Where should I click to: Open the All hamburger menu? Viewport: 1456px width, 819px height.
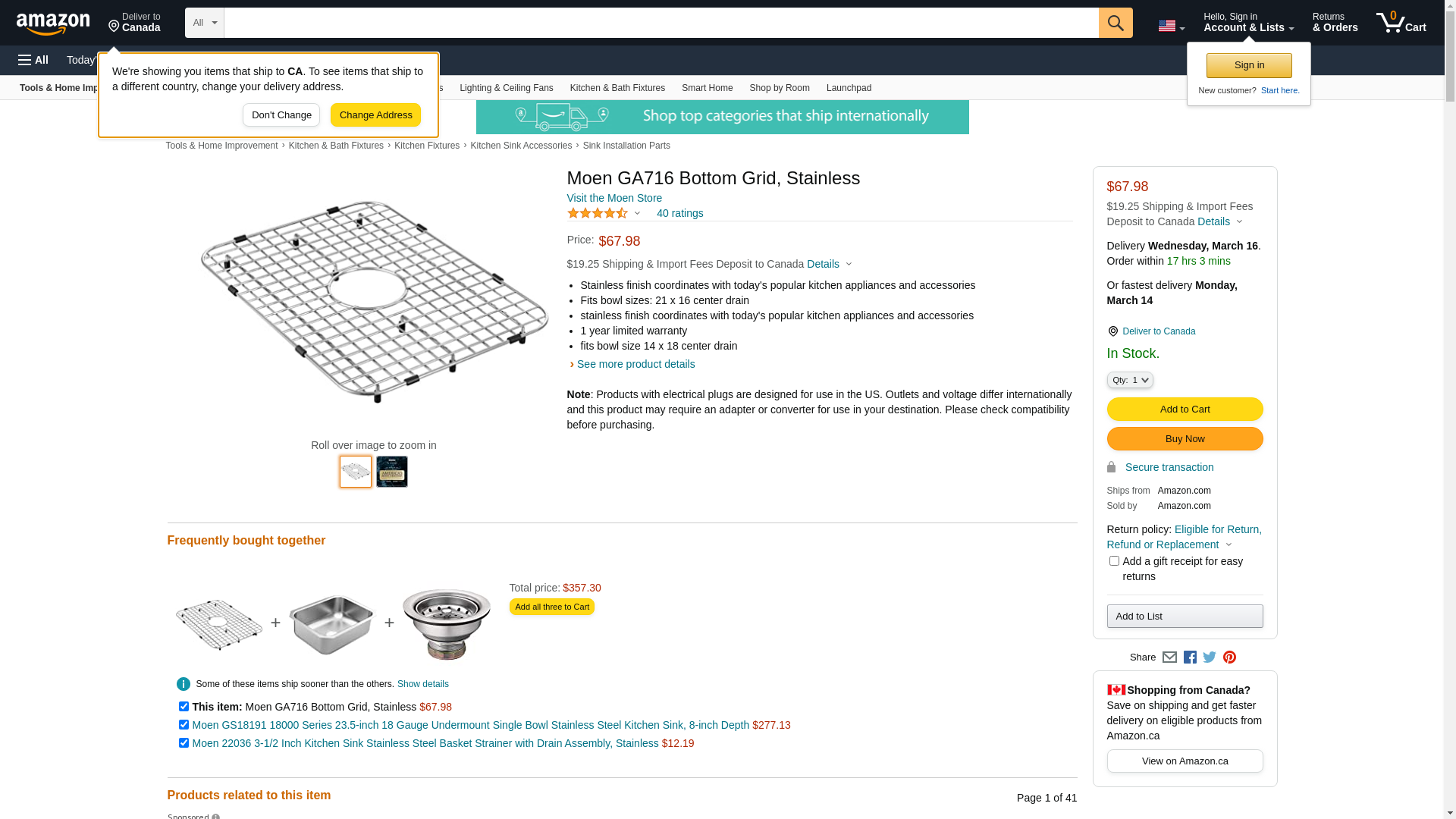point(33,60)
